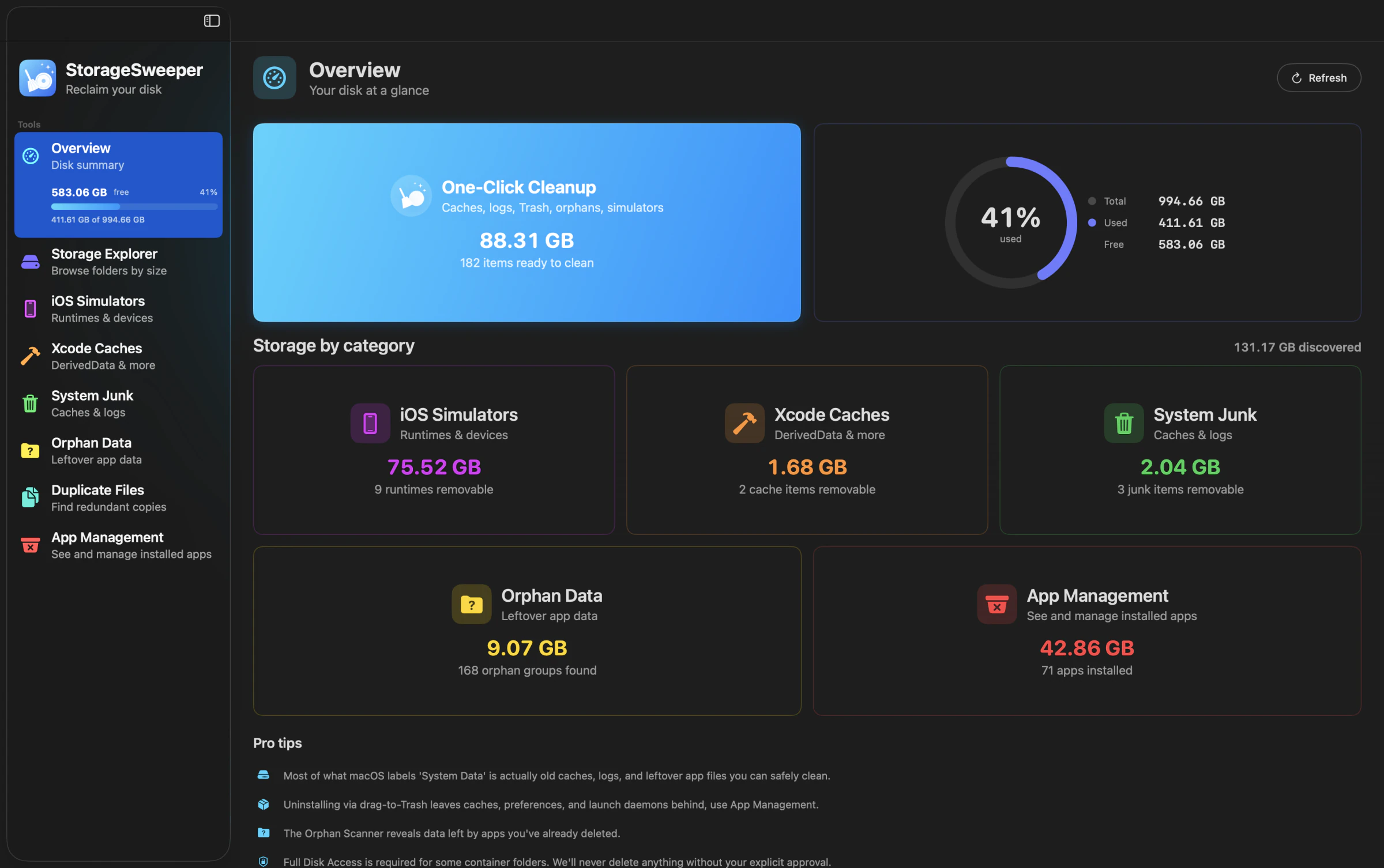Open Orphan Data in the sidebar
Viewport: 1384px width, 868px height.
(x=118, y=451)
